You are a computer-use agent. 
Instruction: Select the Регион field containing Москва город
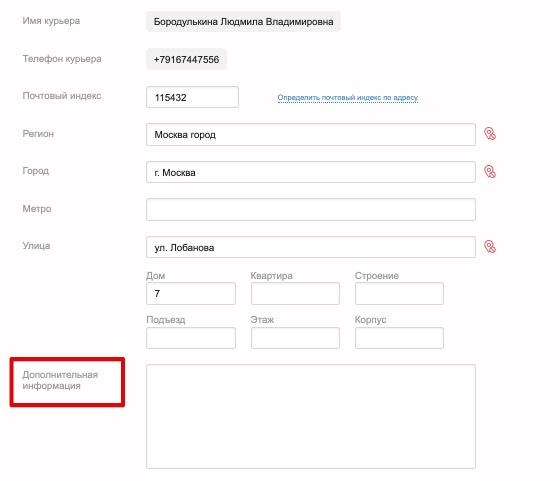tap(311, 135)
